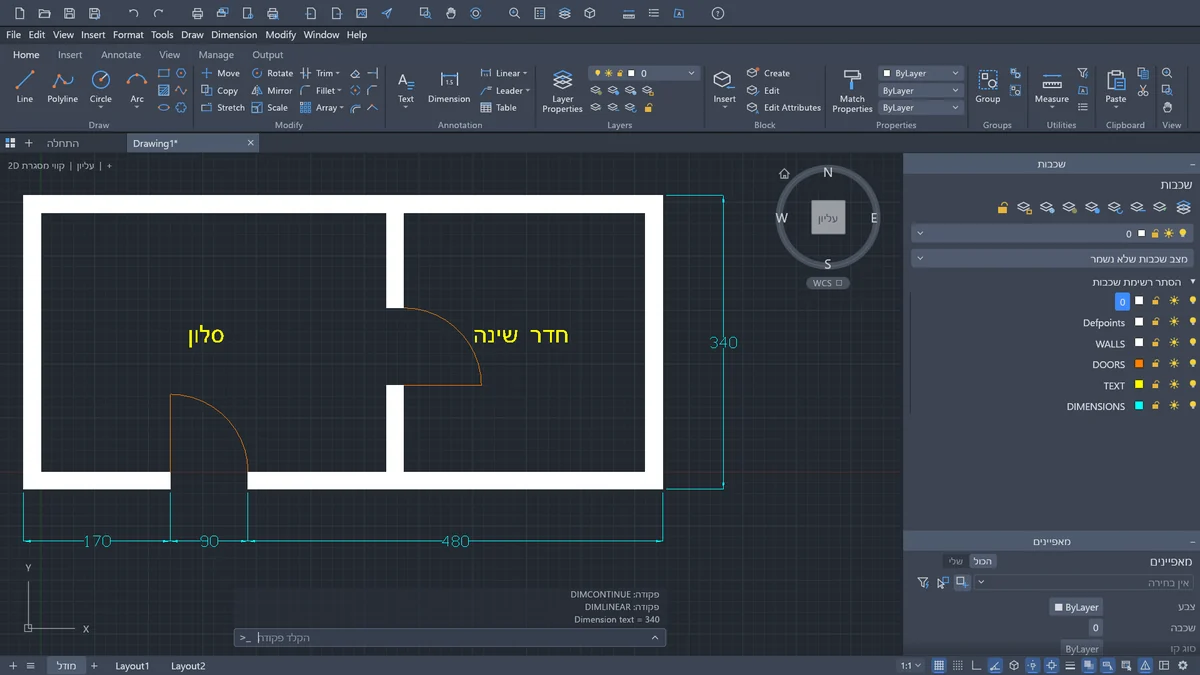The image size is (1200, 675).
Task: Open the Modify menu
Action: [x=280, y=34]
